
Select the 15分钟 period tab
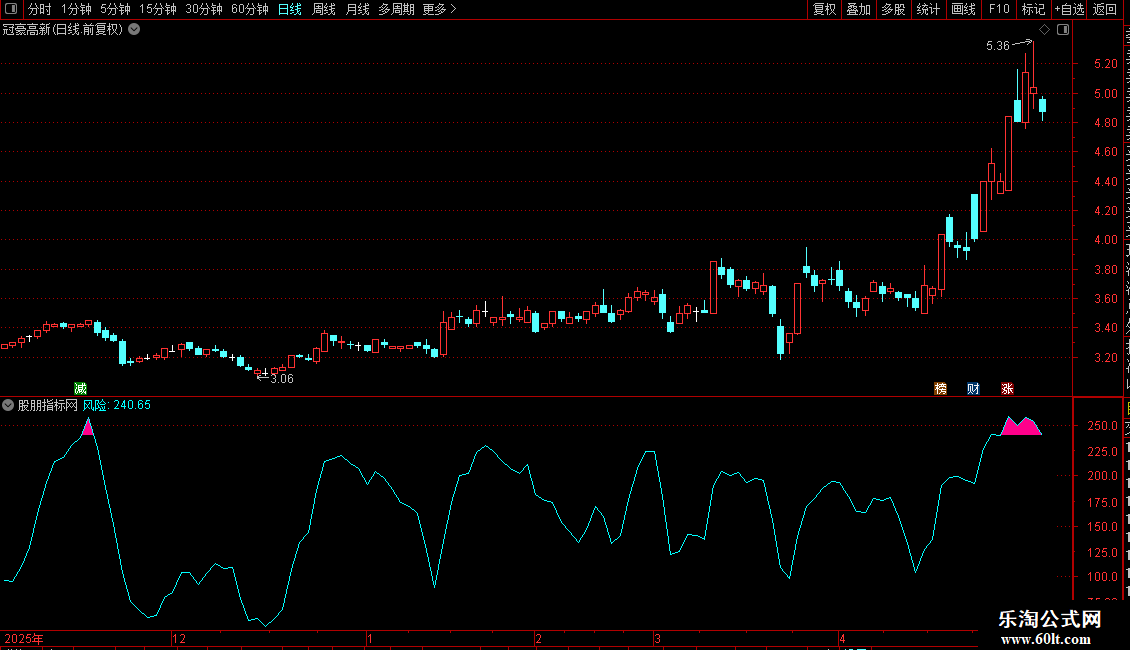coord(158,9)
